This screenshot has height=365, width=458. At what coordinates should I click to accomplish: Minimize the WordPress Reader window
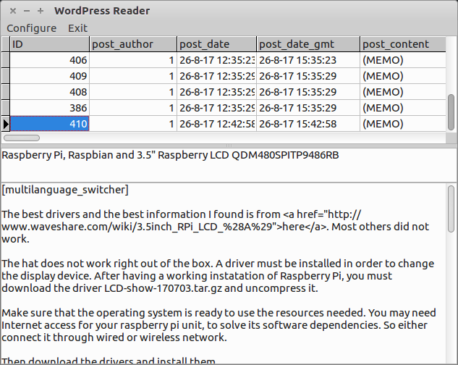[x=27, y=11]
